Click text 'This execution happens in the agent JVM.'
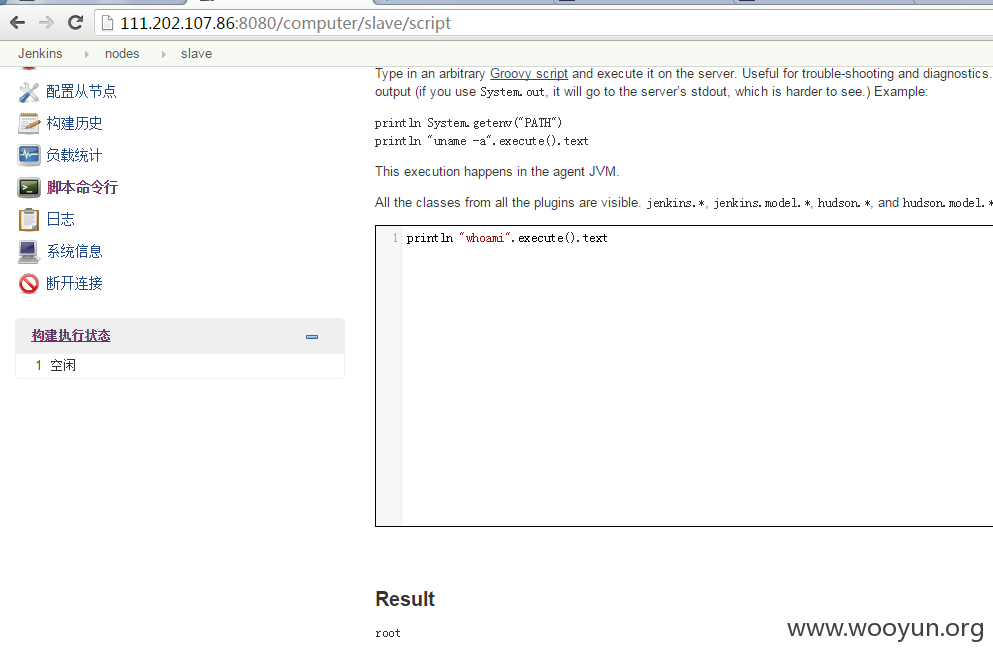993x657 pixels. (x=496, y=172)
